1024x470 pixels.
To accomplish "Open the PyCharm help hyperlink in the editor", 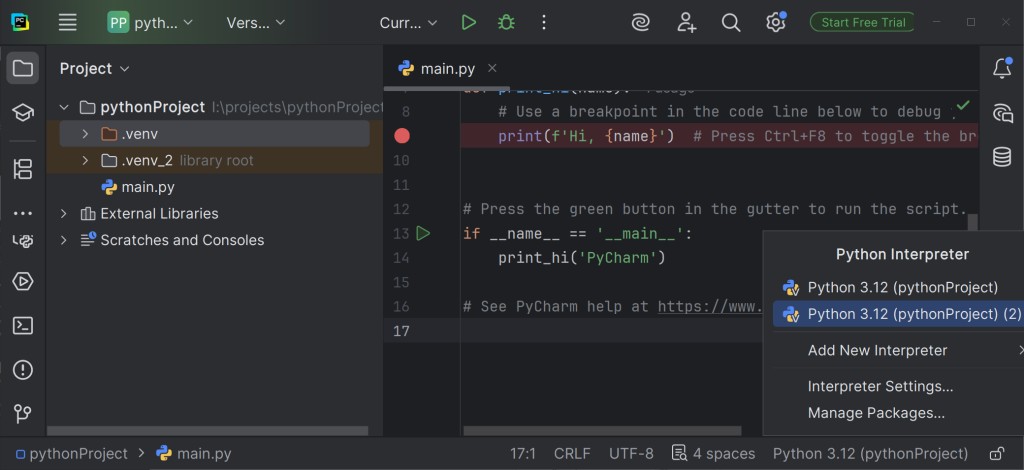I will tap(709, 307).
